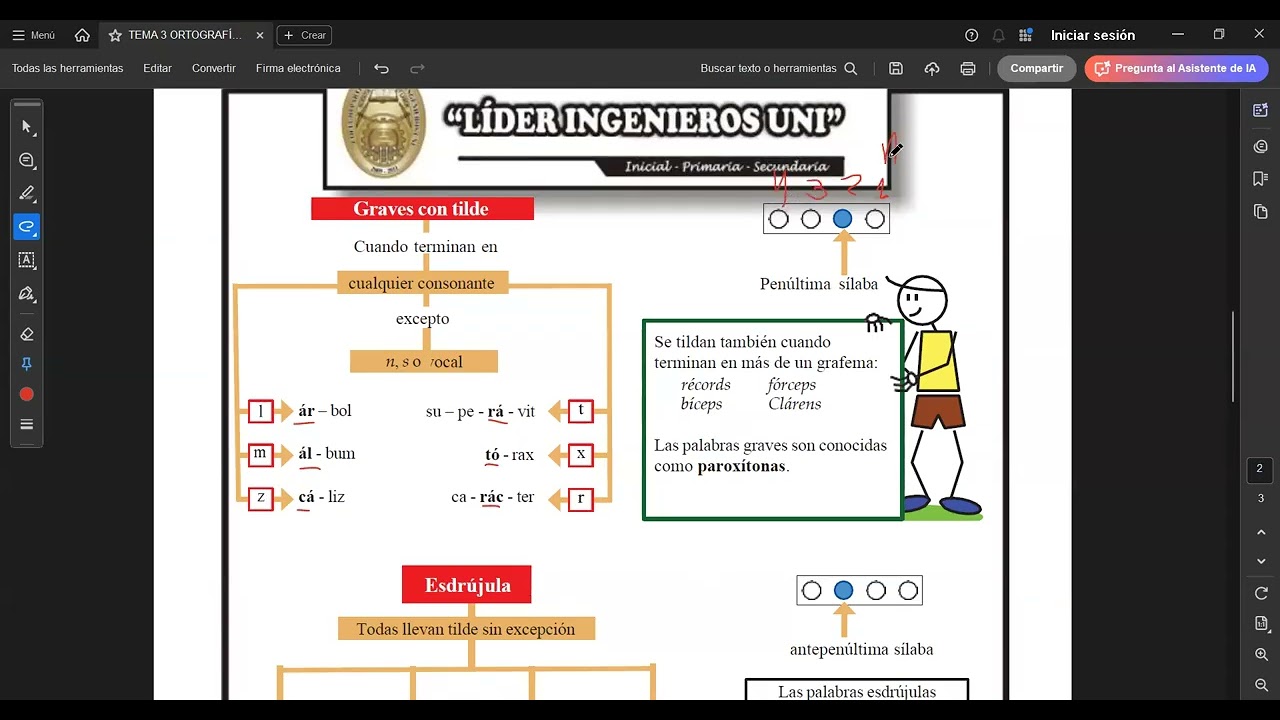Zoom out of the document
1280x720 pixels.
pyautogui.click(x=1261, y=685)
